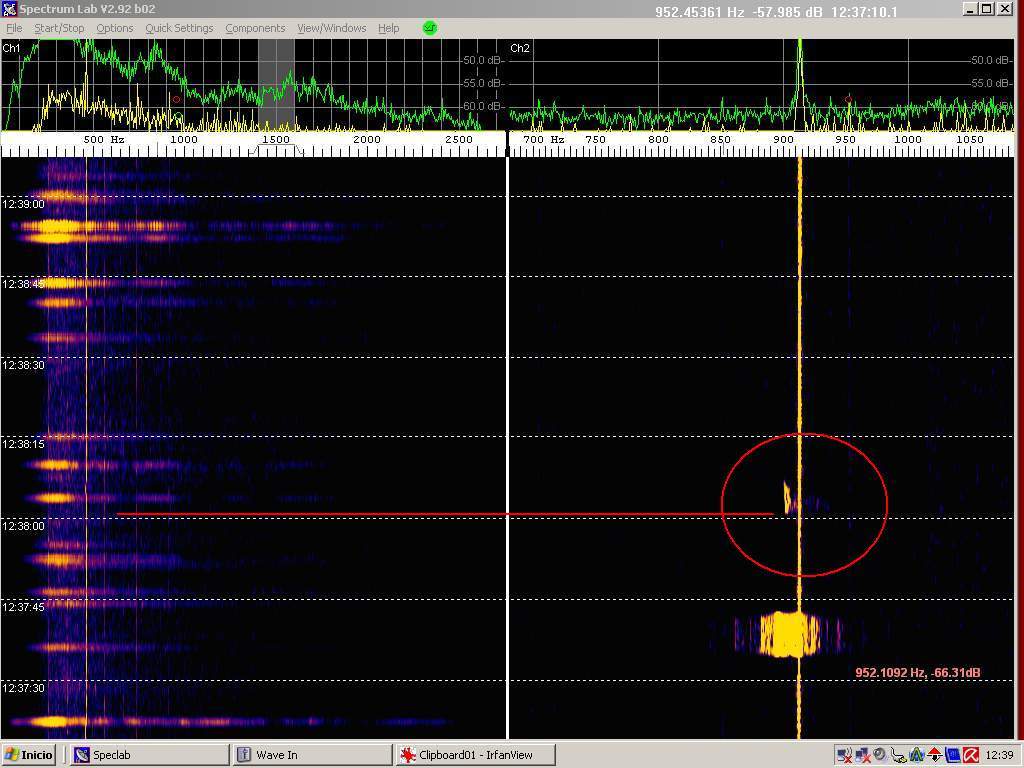Screen dimensions: 1024x768
Task: Click the red circle marker in Ch2 spectrum
Action: (x=849, y=99)
